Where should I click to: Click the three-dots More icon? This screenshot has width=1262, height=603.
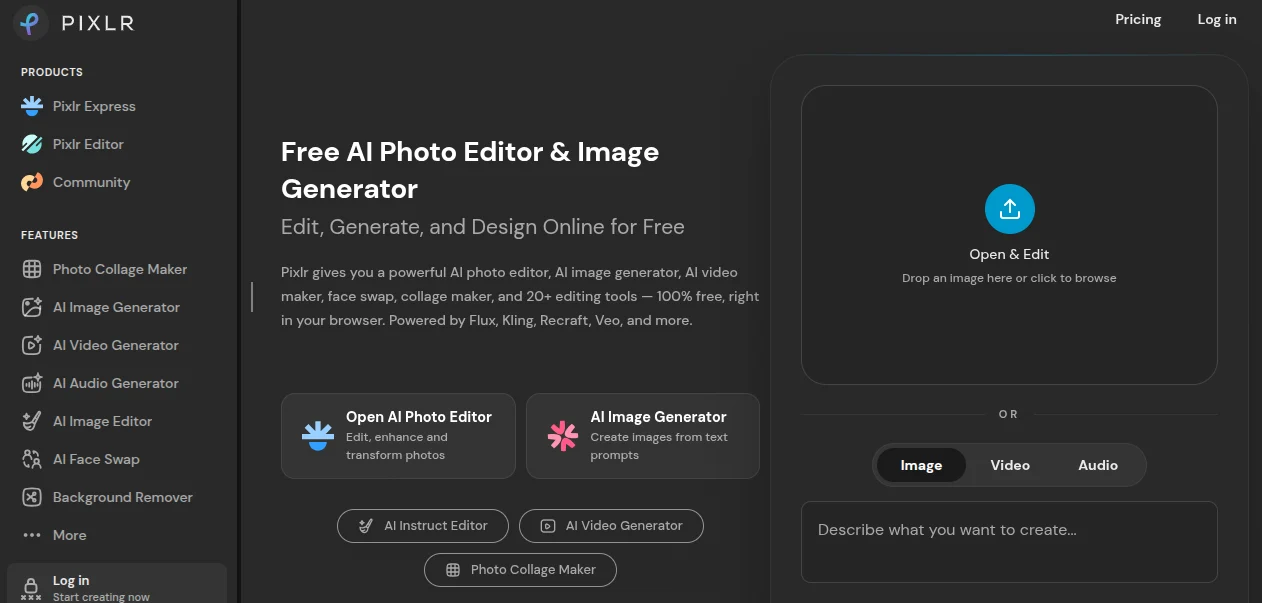32,535
